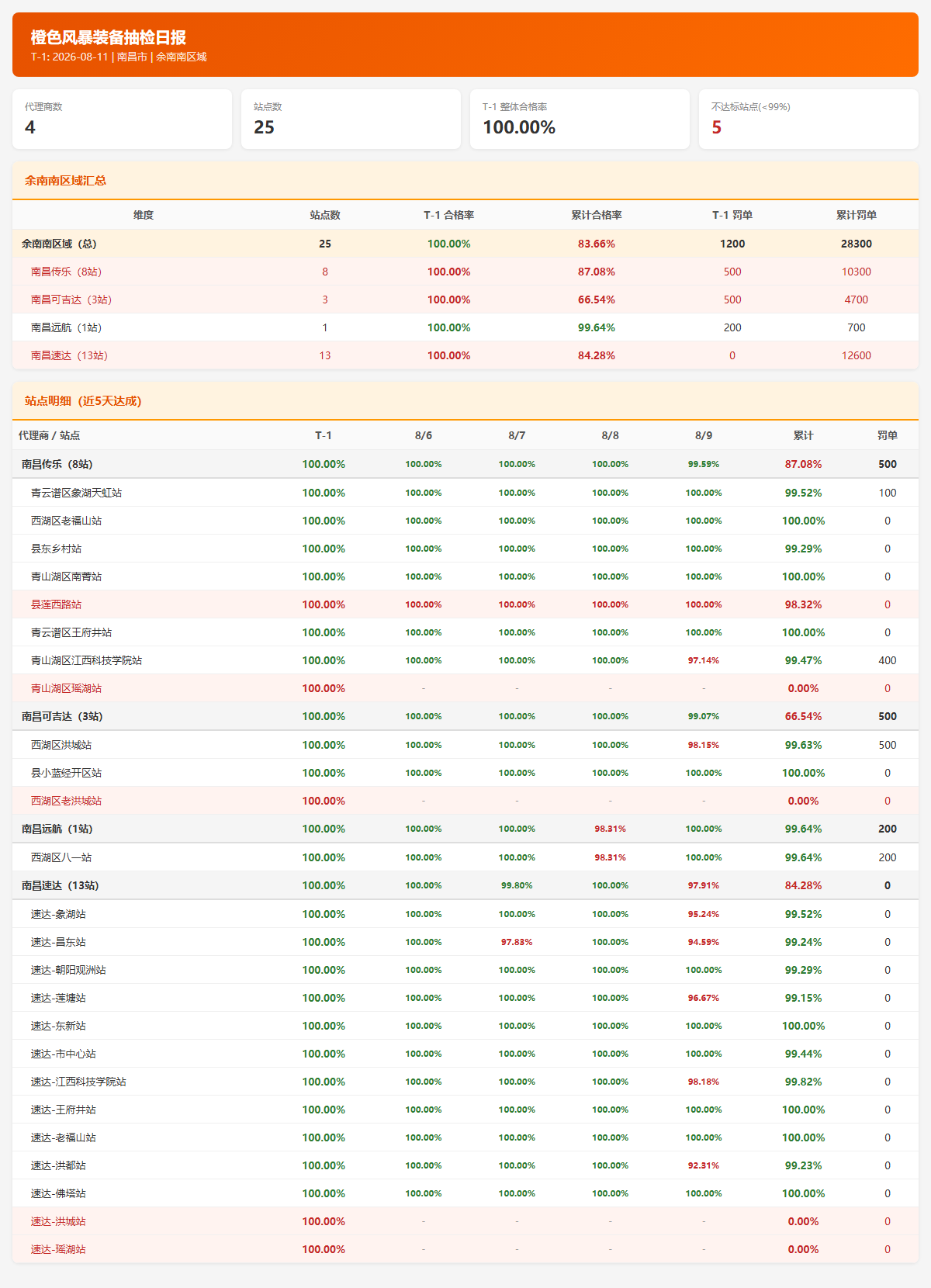Select station row 速达-洪都站

pyautogui.click(x=465, y=1165)
